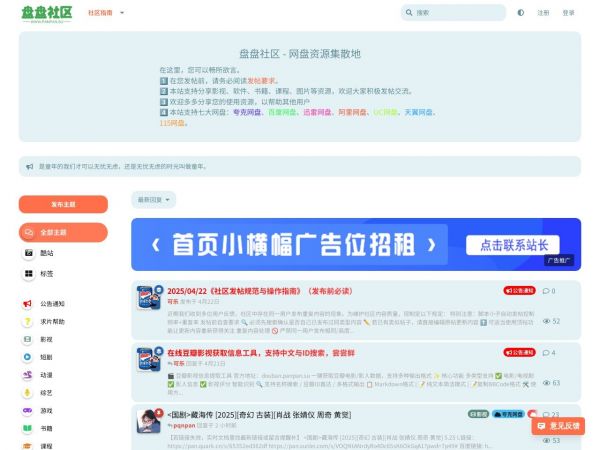Click the 天翼网盘 colored link
Screen dimensions: 600x450
pyautogui.click(x=419, y=112)
